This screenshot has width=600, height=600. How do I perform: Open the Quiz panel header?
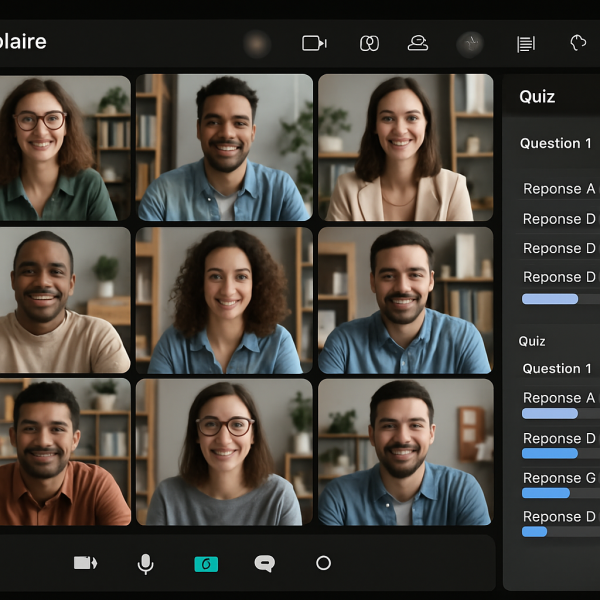(x=538, y=97)
